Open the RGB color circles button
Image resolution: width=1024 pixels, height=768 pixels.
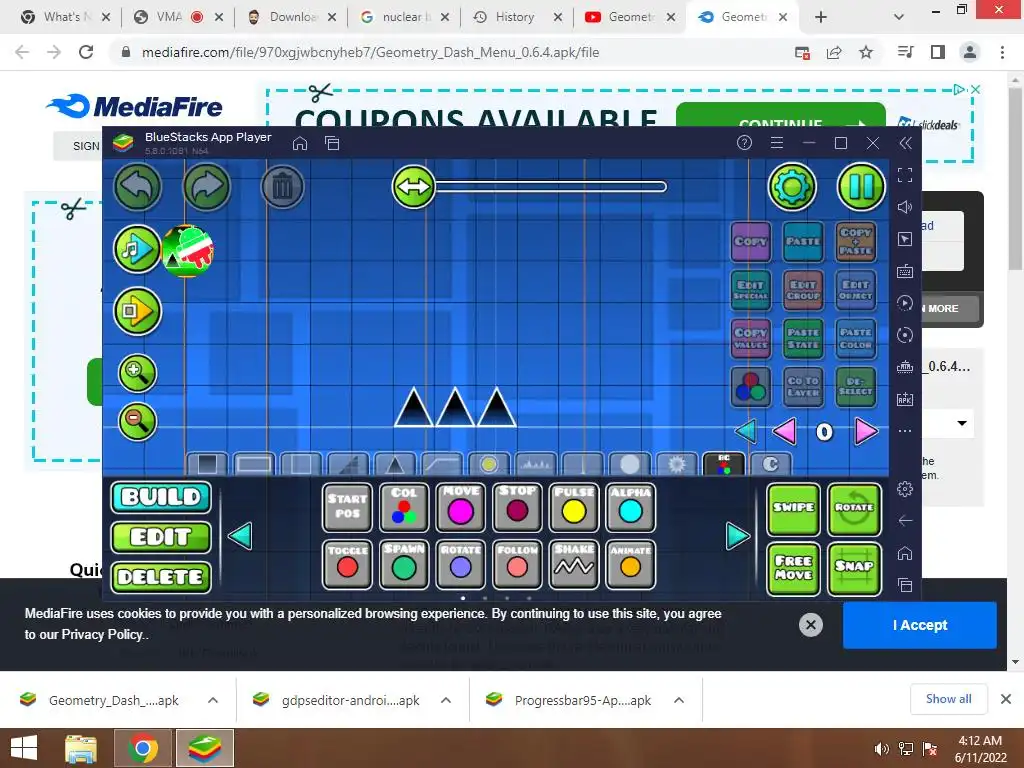(751, 387)
